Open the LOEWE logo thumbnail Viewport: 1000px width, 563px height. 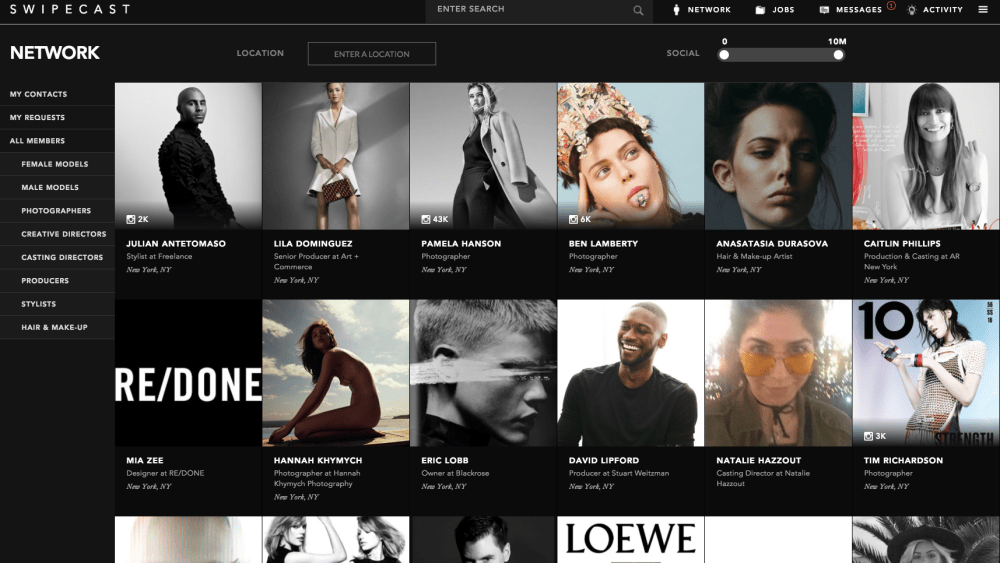pyautogui.click(x=631, y=539)
